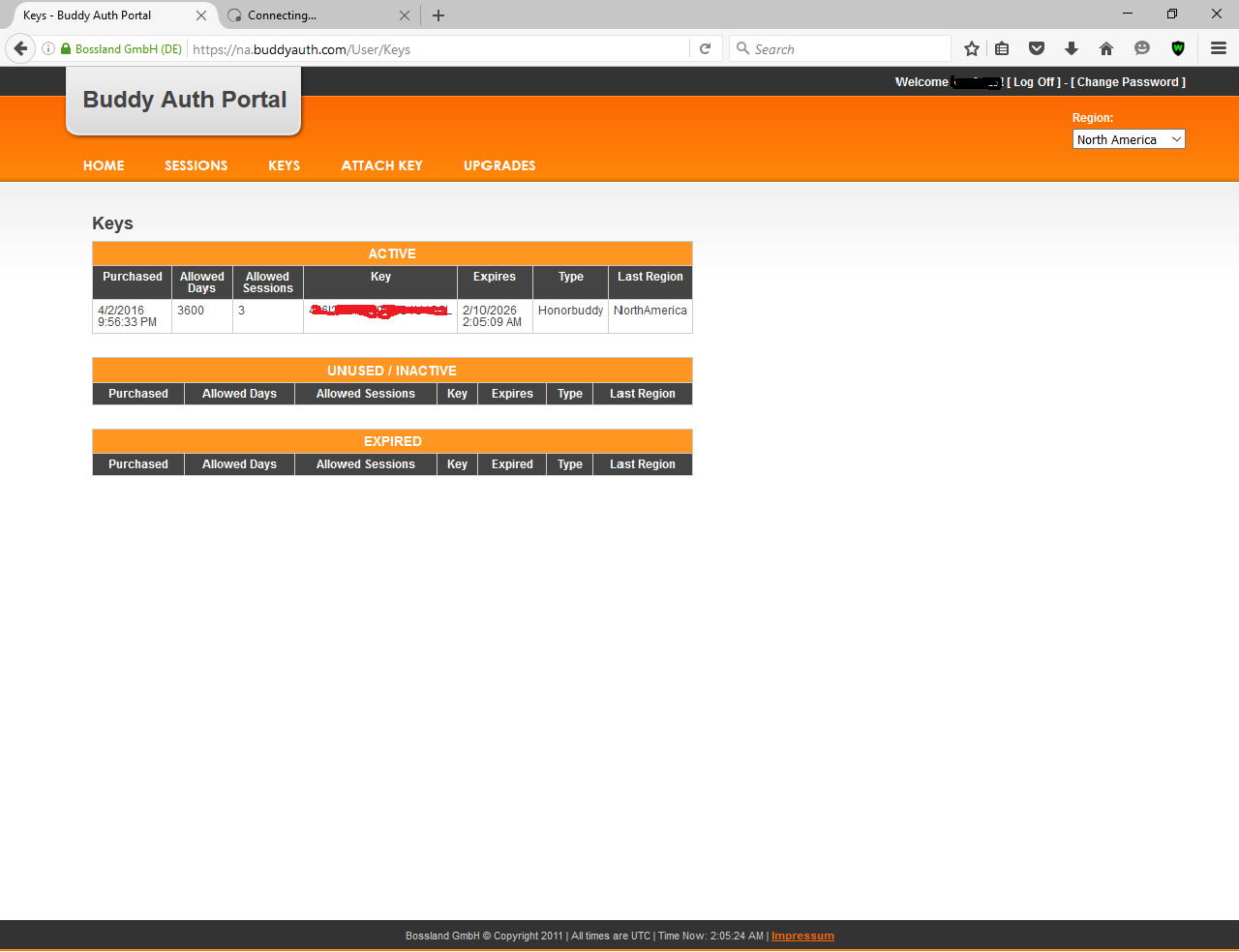Open the downloads arrow icon
The height and width of the screenshot is (952, 1239).
pyautogui.click(x=1071, y=48)
